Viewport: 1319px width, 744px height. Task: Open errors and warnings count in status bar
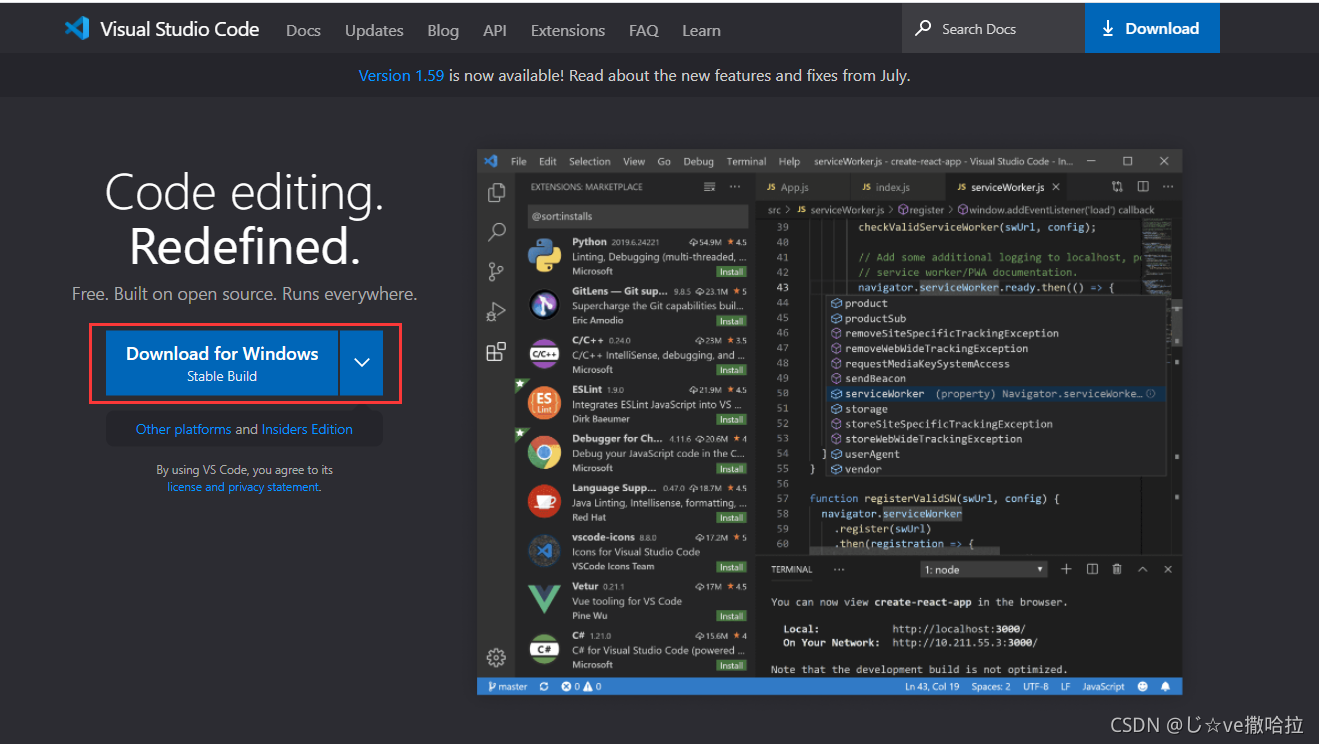point(582,687)
